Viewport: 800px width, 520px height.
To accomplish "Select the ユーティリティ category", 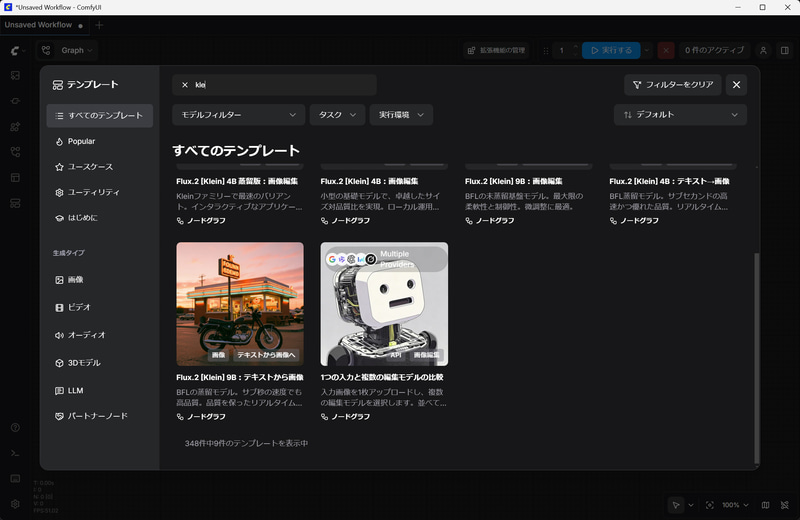I will point(99,192).
